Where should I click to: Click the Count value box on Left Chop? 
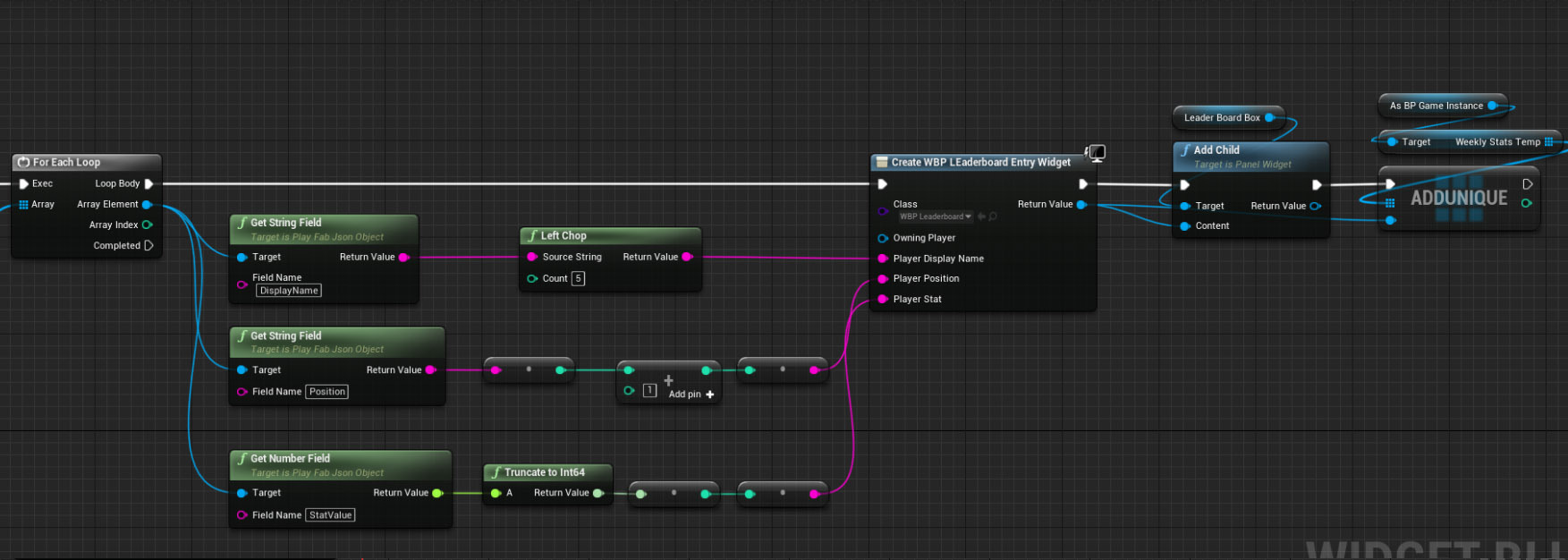[x=579, y=278]
